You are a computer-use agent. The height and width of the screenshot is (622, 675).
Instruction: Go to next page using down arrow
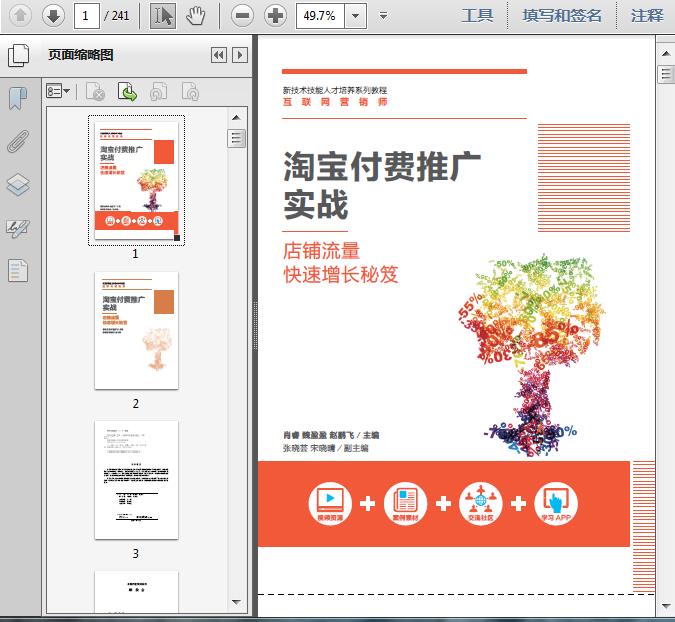(53, 16)
